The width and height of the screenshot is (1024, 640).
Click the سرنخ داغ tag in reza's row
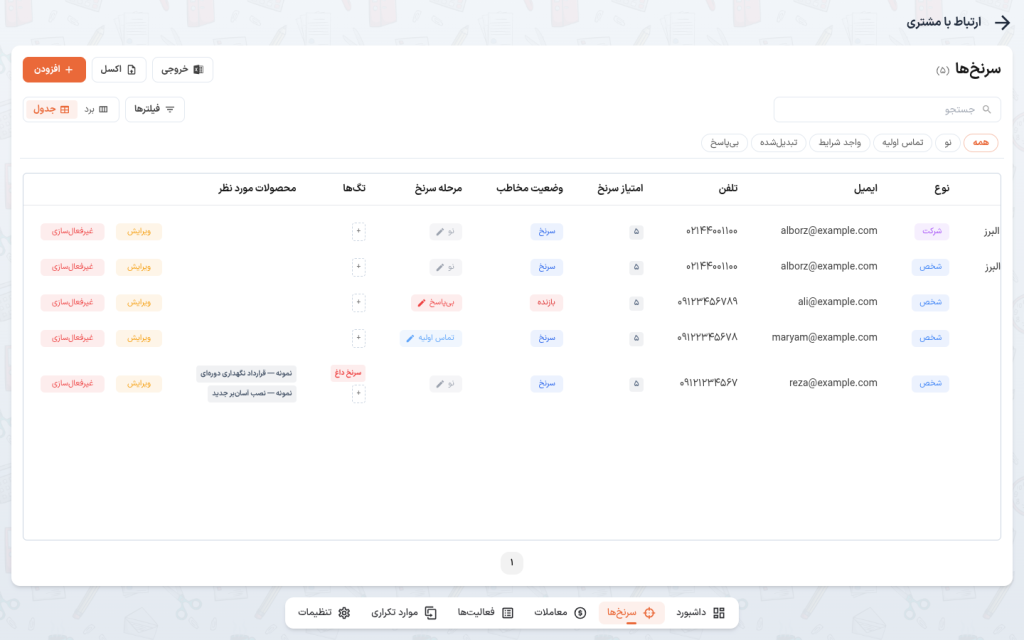coord(348,373)
